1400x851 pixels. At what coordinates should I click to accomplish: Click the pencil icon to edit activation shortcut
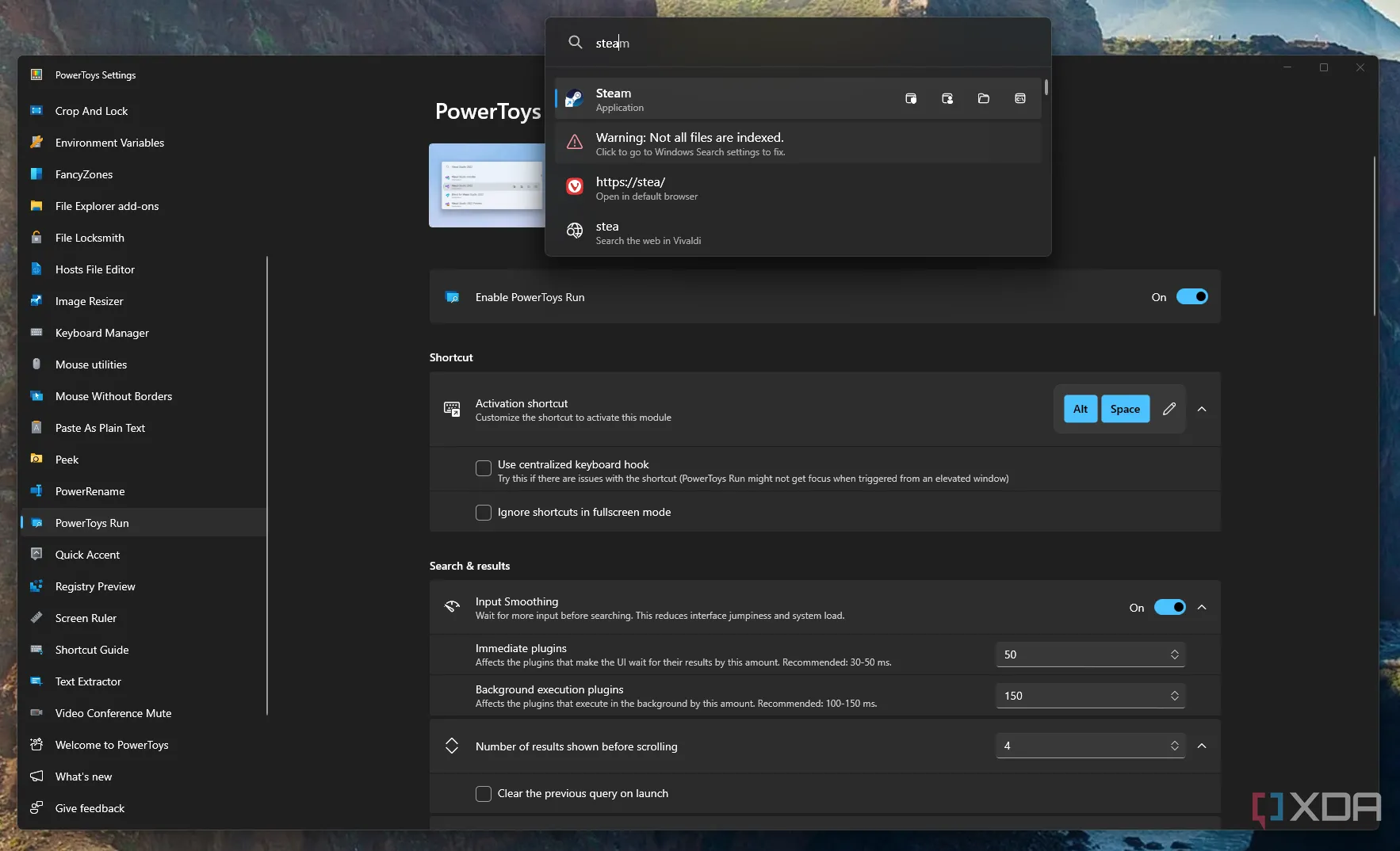click(x=1169, y=409)
